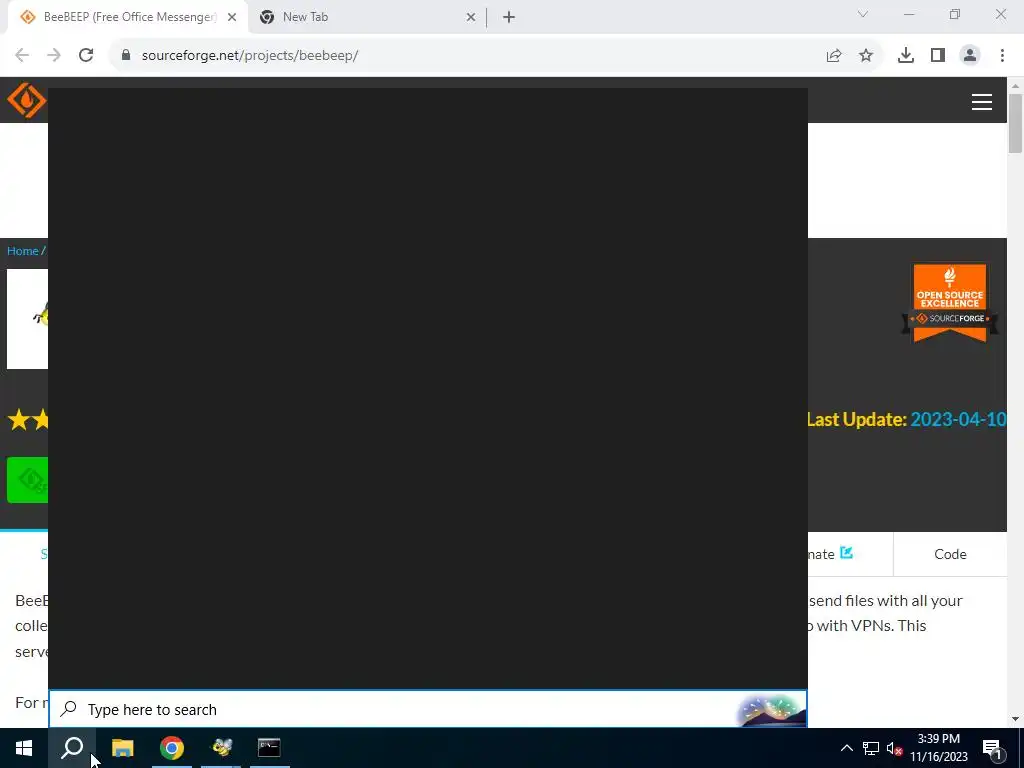Image resolution: width=1024 pixels, height=768 pixels.
Task: Click the page's vertical scrollbar thumb
Action: (x=1015, y=123)
